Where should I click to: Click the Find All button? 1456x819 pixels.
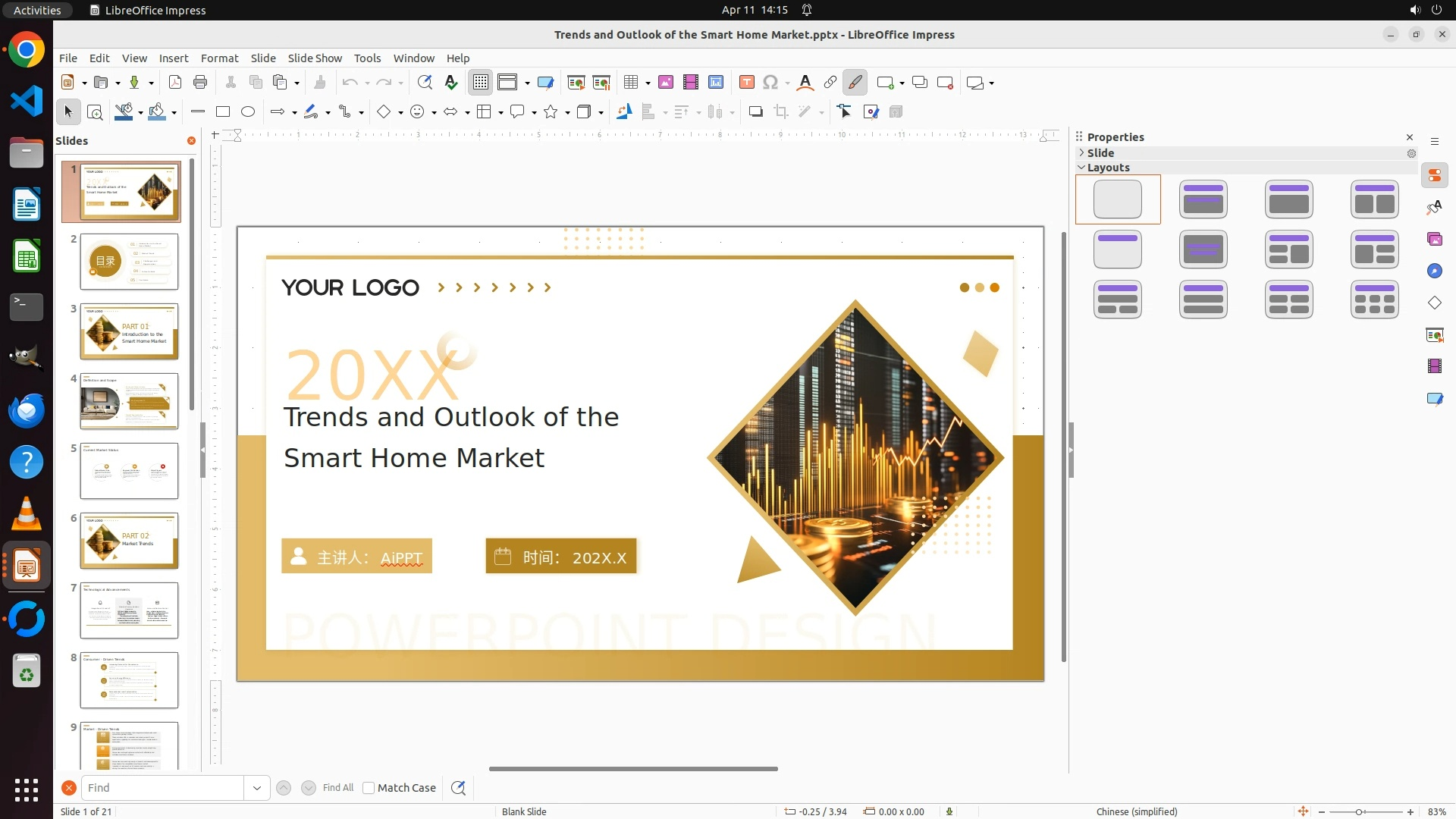click(338, 788)
